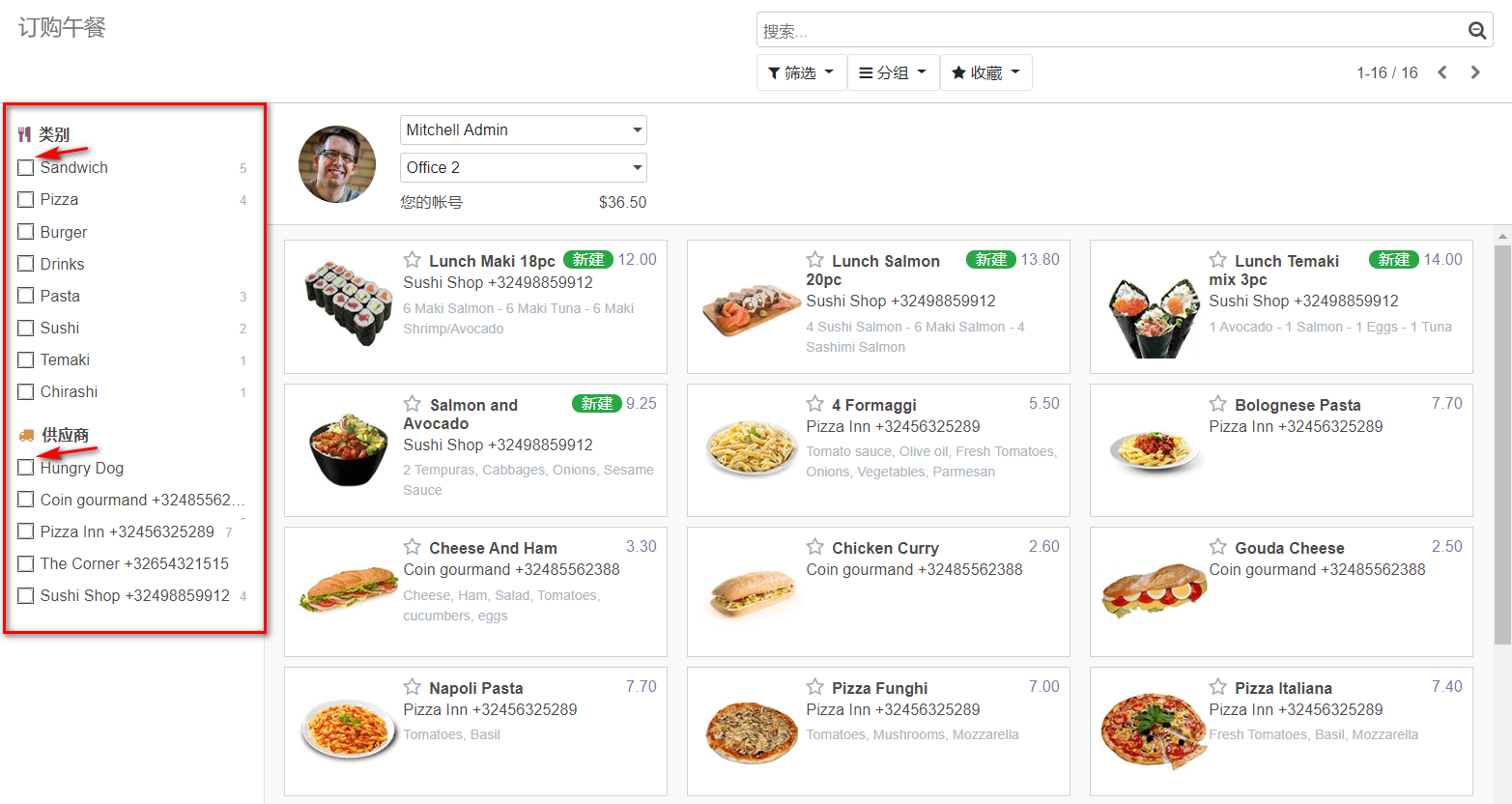Click the search input field
Screen dimensions: 1512x804
click(1111, 31)
